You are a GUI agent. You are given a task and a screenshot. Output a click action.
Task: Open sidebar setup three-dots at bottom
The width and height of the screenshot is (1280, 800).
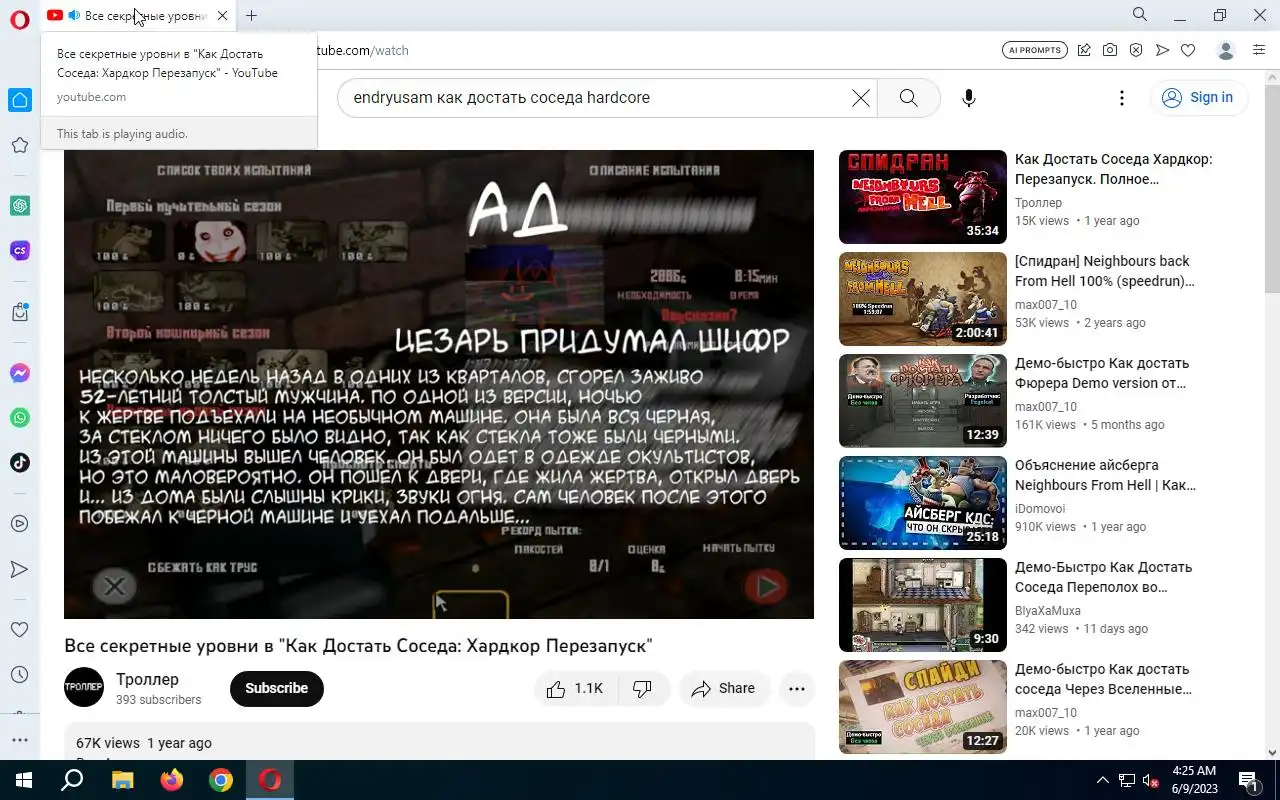coord(19,740)
